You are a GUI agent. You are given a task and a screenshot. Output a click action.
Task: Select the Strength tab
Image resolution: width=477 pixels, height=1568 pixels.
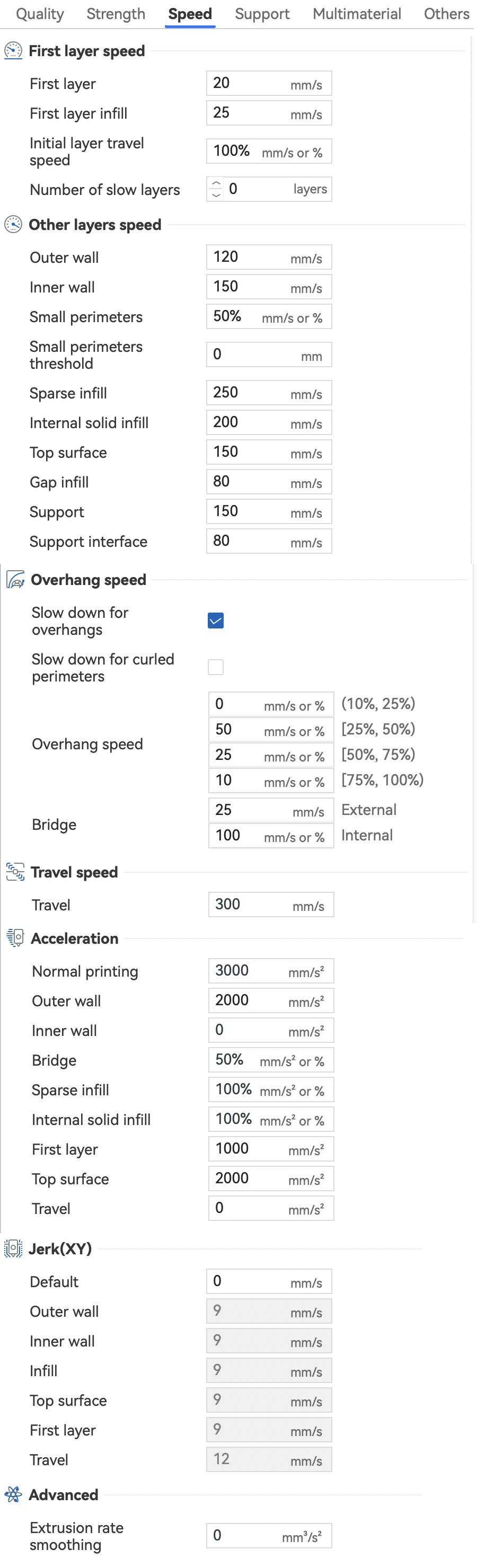click(116, 14)
